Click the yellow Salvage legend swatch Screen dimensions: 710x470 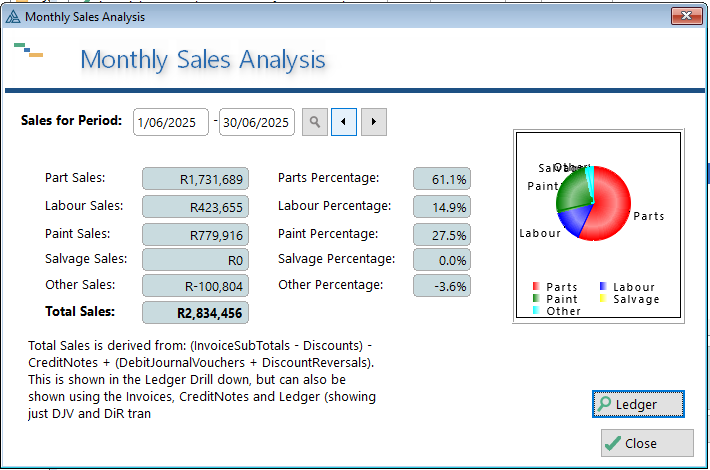pos(603,298)
